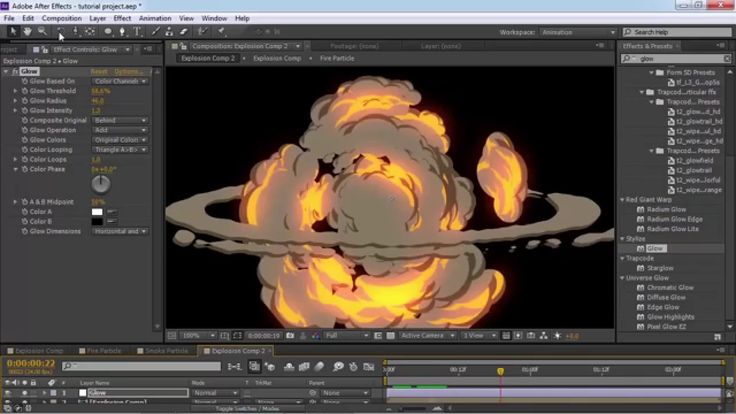The image size is (736, 414).
Task: Click the Color A white swatch
Action: click(97, 212)
